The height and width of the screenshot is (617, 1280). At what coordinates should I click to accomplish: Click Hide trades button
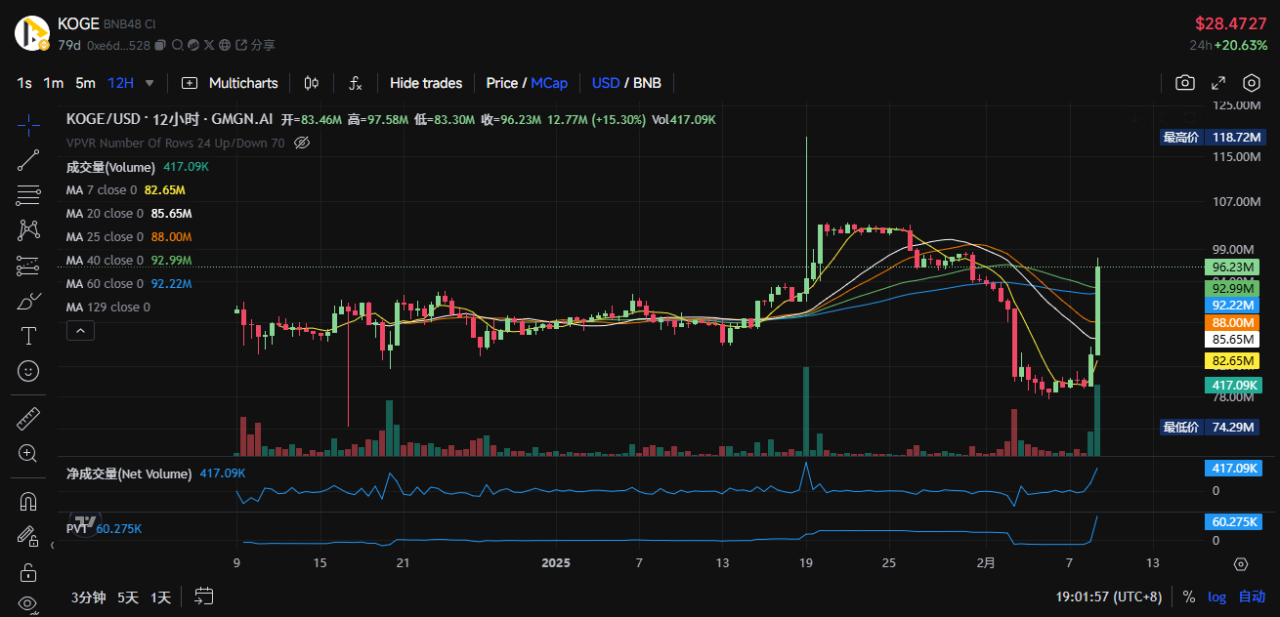tap(426, 83)
